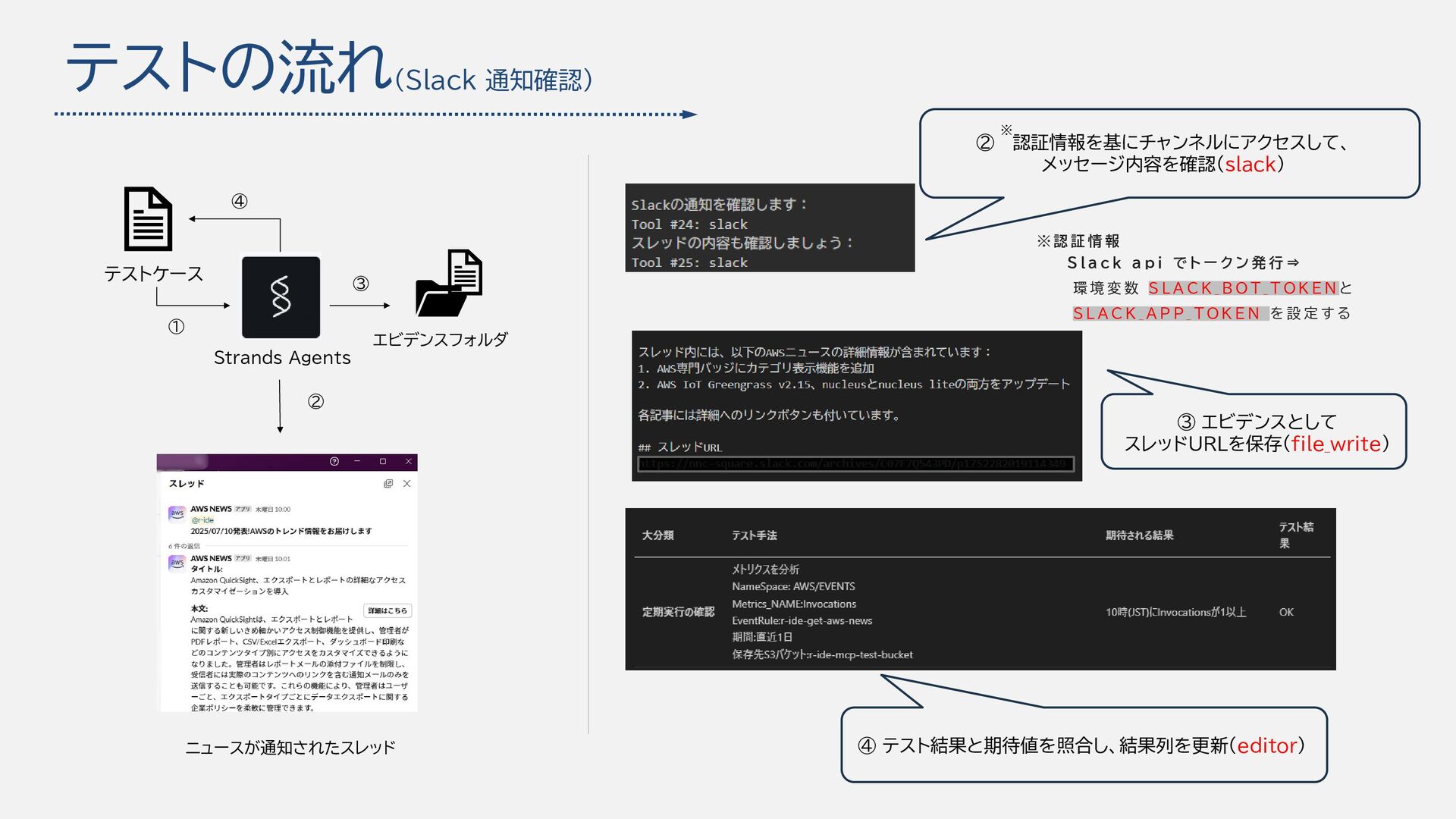Click the AWS専門バッジ news item line
This screenshot has height=819, width=1456.
pyautogui.click(x=756, y=369)
